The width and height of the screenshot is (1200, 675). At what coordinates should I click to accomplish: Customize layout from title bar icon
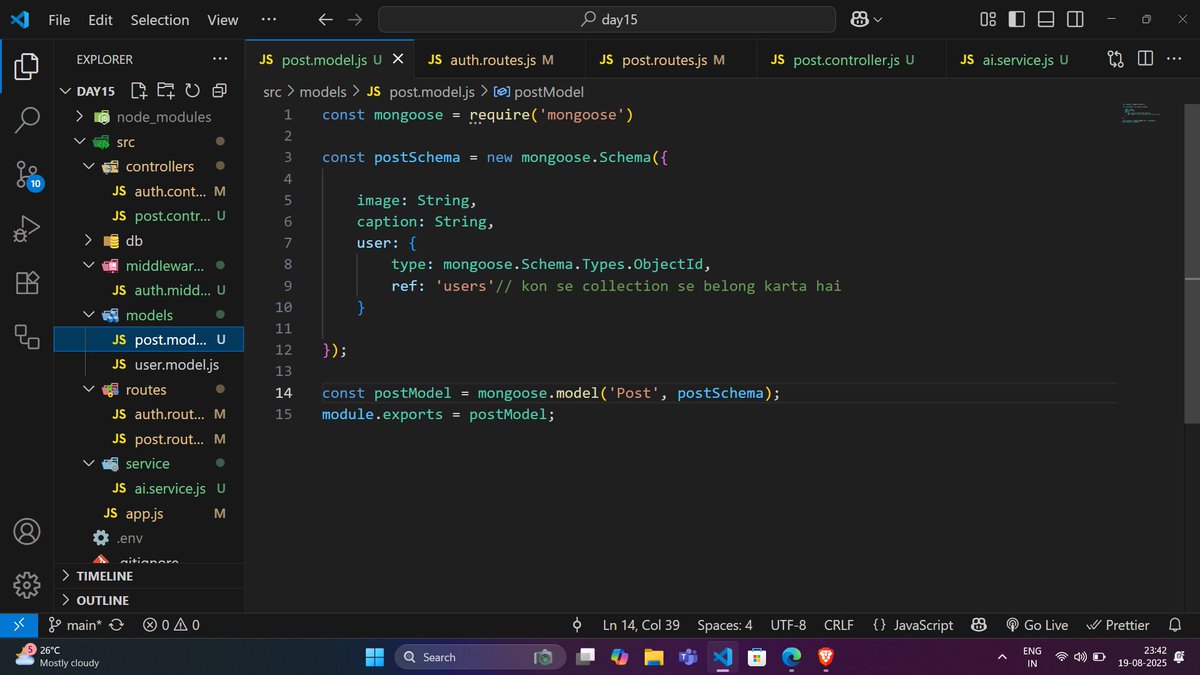(988, 19)
